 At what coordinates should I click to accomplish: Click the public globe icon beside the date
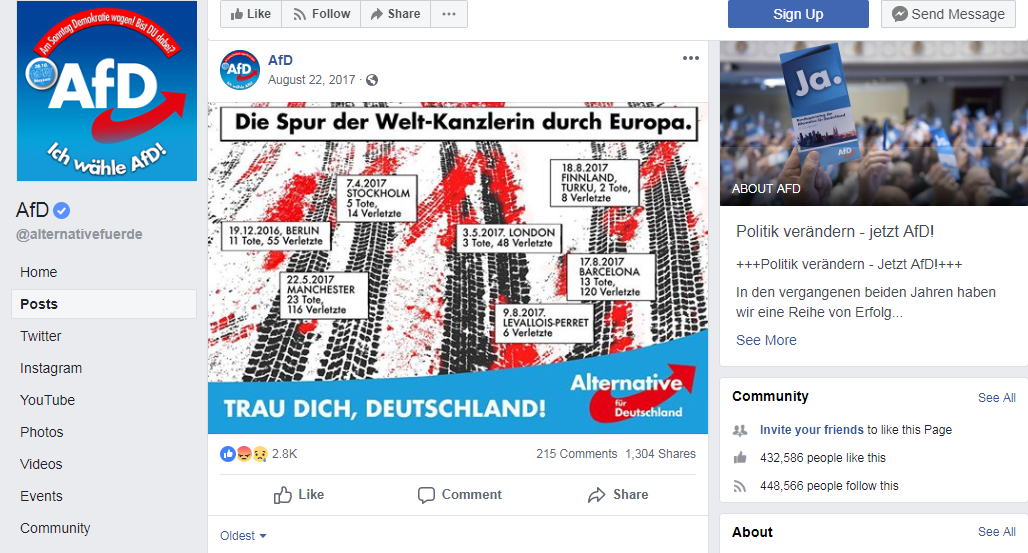pyautogui.click(x=372, y=80)
